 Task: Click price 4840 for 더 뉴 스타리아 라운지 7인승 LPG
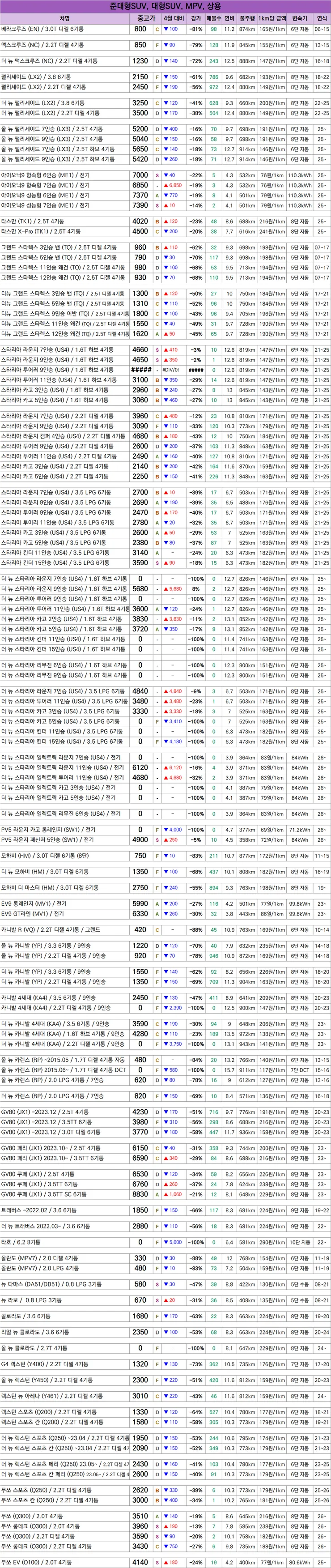140,691
